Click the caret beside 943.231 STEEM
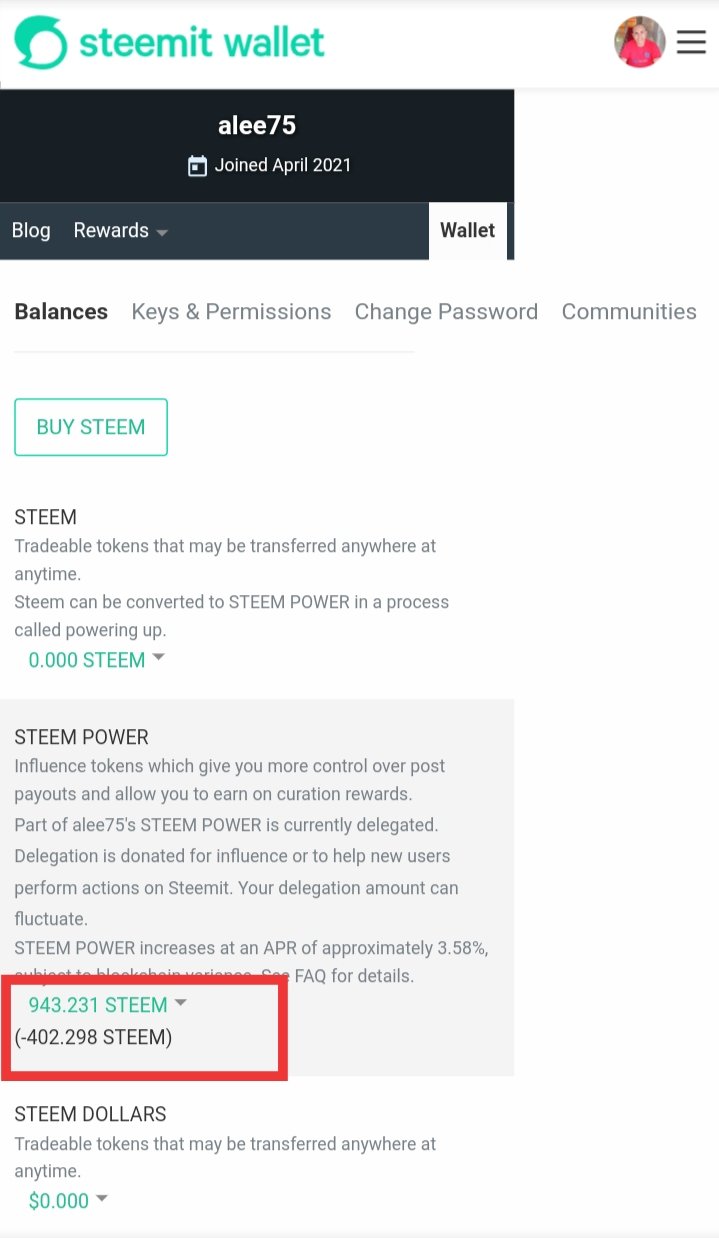The image size is (719, 1238). coord(180,1002)
